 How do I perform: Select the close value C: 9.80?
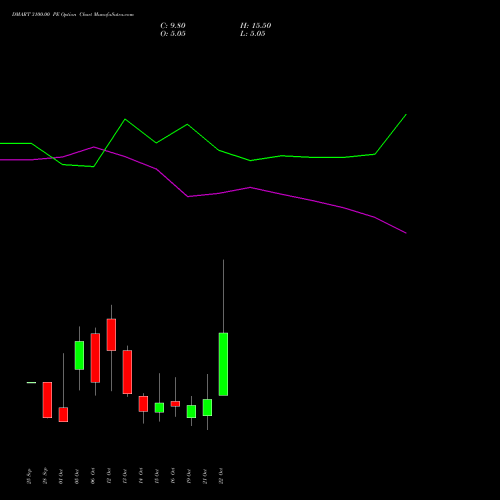(x=173, y=26)
